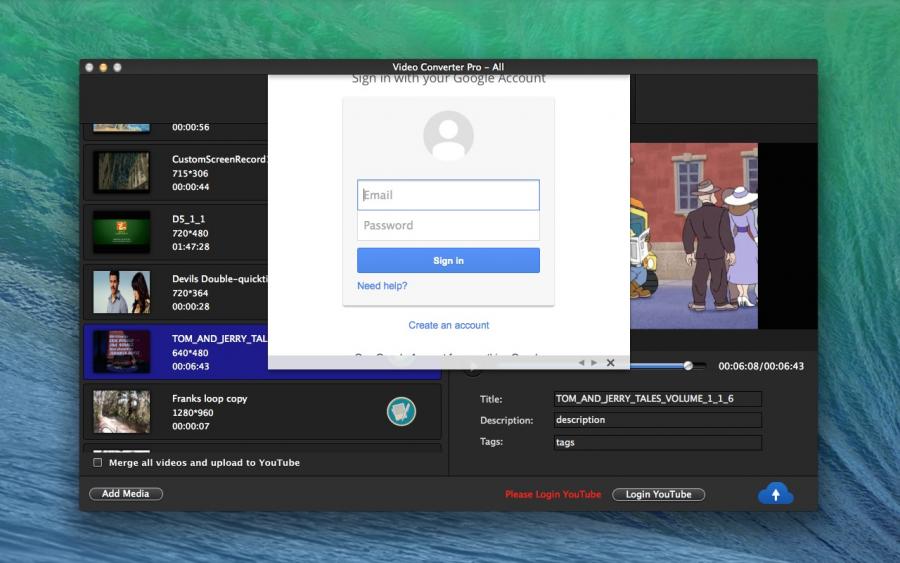Click the '00:06:08/00:06:43' playback time
The image size is (900, 563).
pyautogui.click(x=761, y=366)
